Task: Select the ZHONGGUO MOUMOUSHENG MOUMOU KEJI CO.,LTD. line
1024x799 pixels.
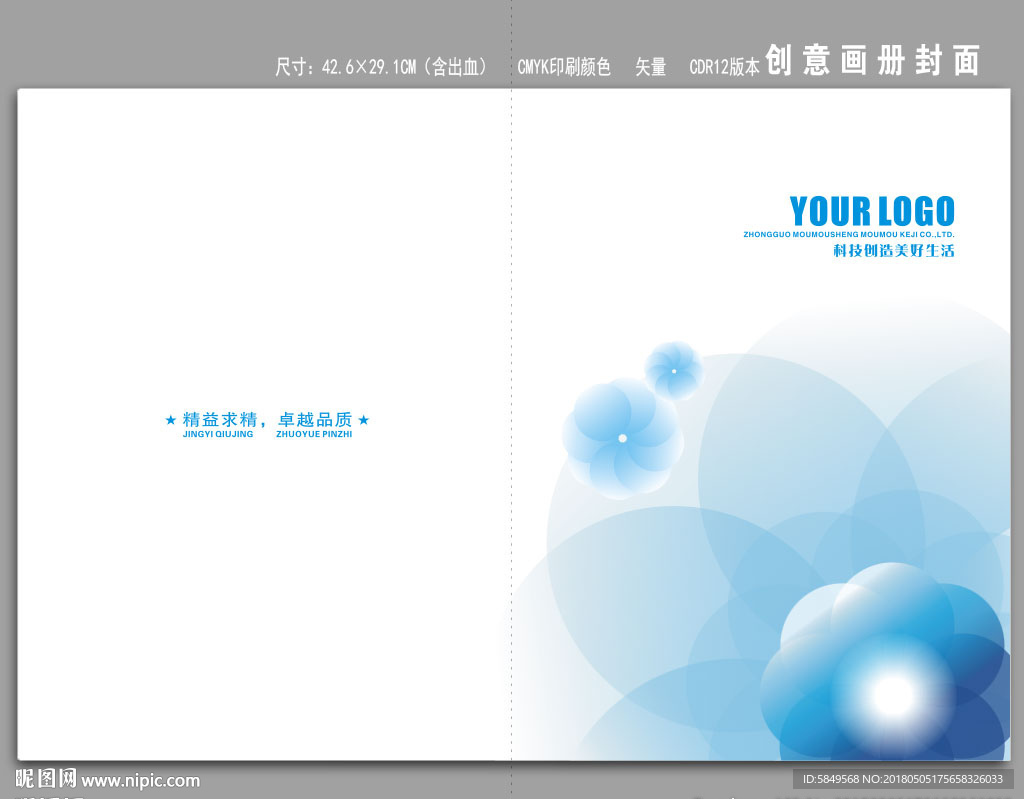Action: (849, 235)
